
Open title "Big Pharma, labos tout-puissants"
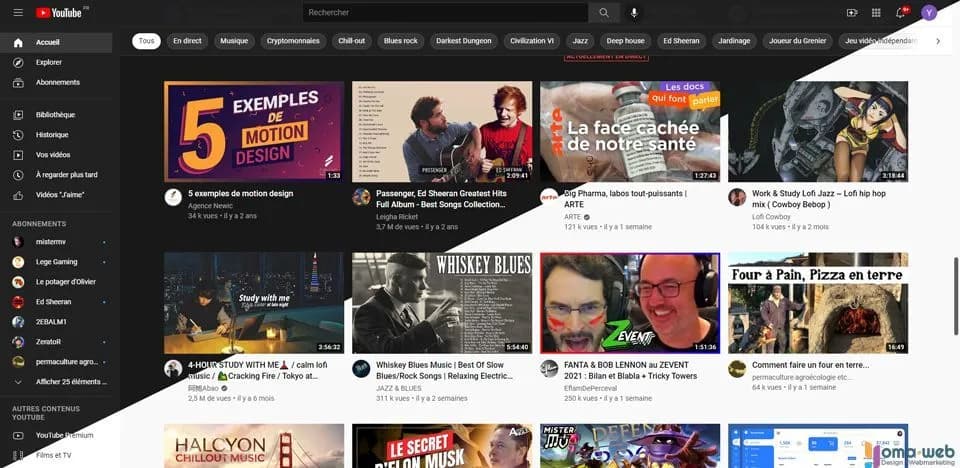[626, 199]
